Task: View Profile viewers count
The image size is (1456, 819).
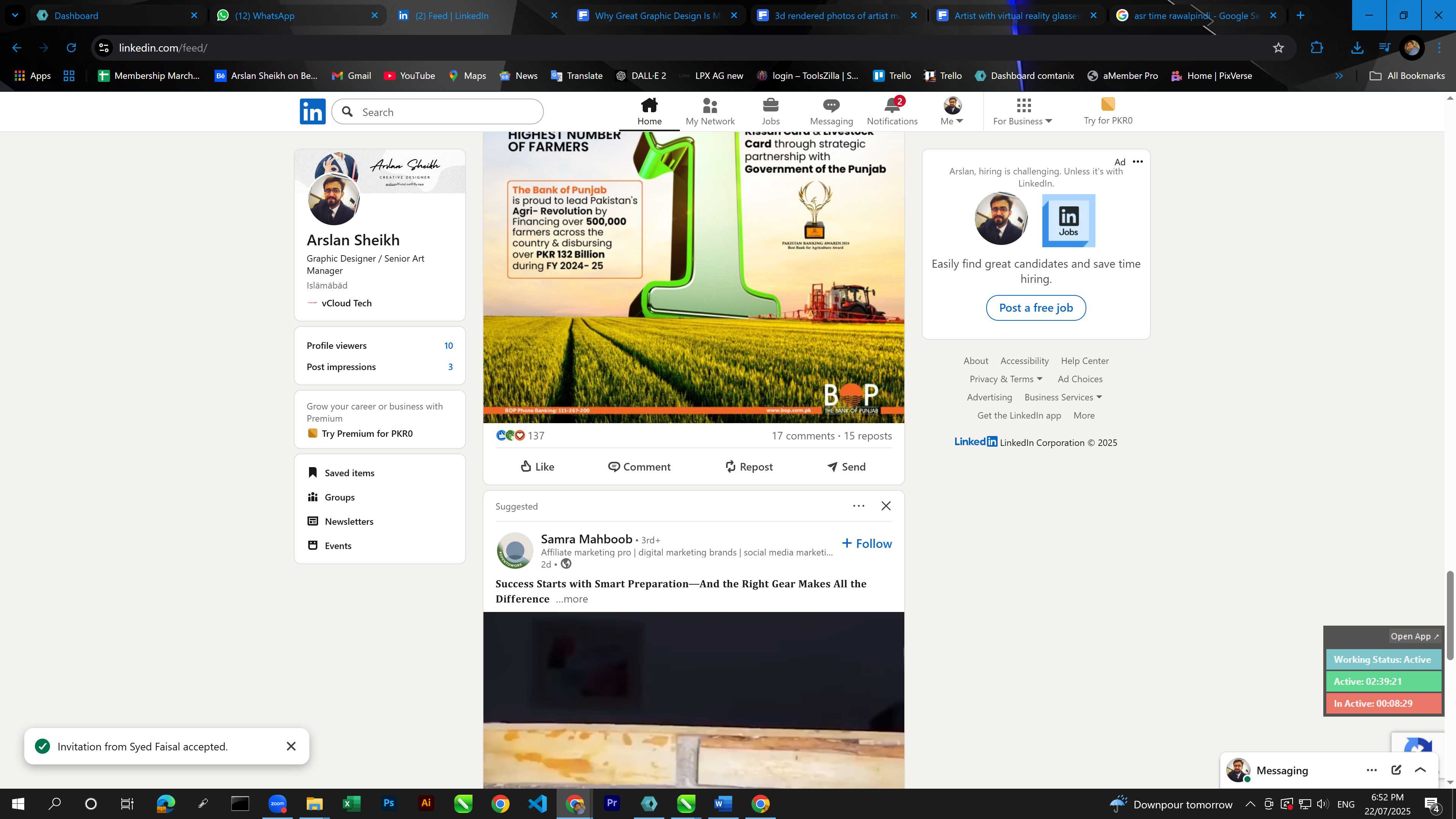Action: [379, 345]
